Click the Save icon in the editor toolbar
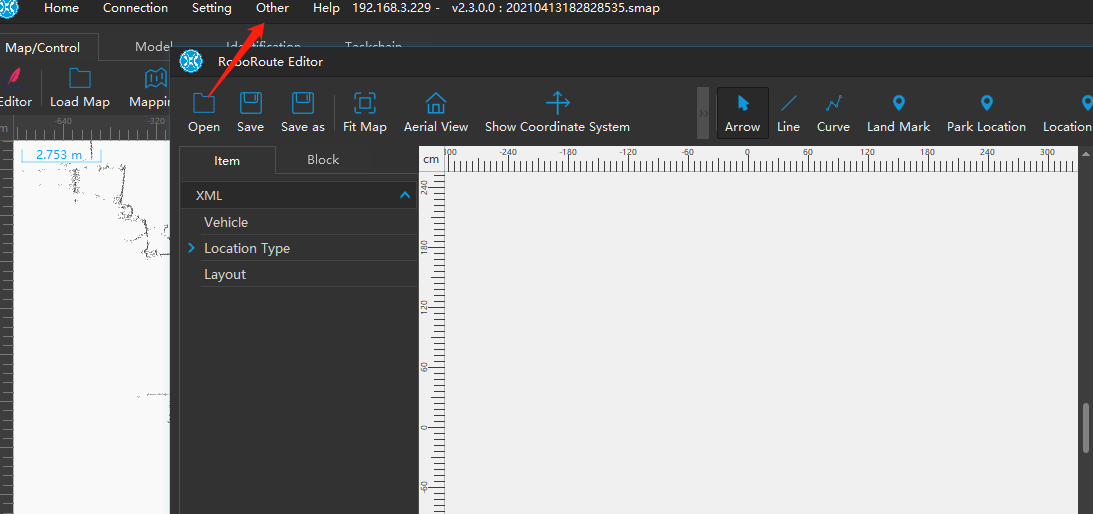 (251, 103)
